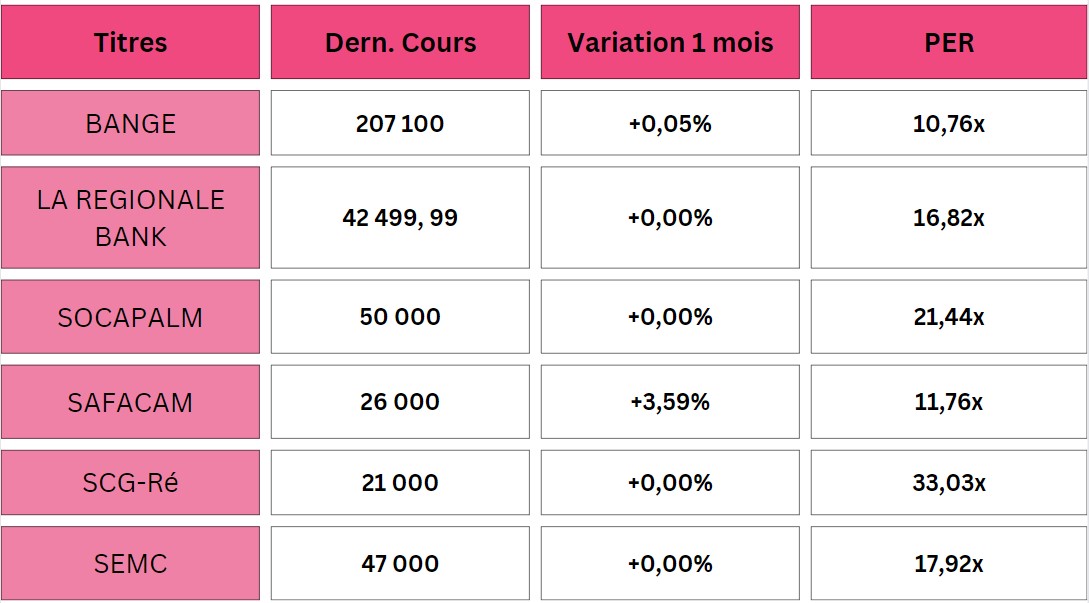This screenshot has width=1089, height=603.
Task: Click the 50 000 price cell
Action: [400, 317]
